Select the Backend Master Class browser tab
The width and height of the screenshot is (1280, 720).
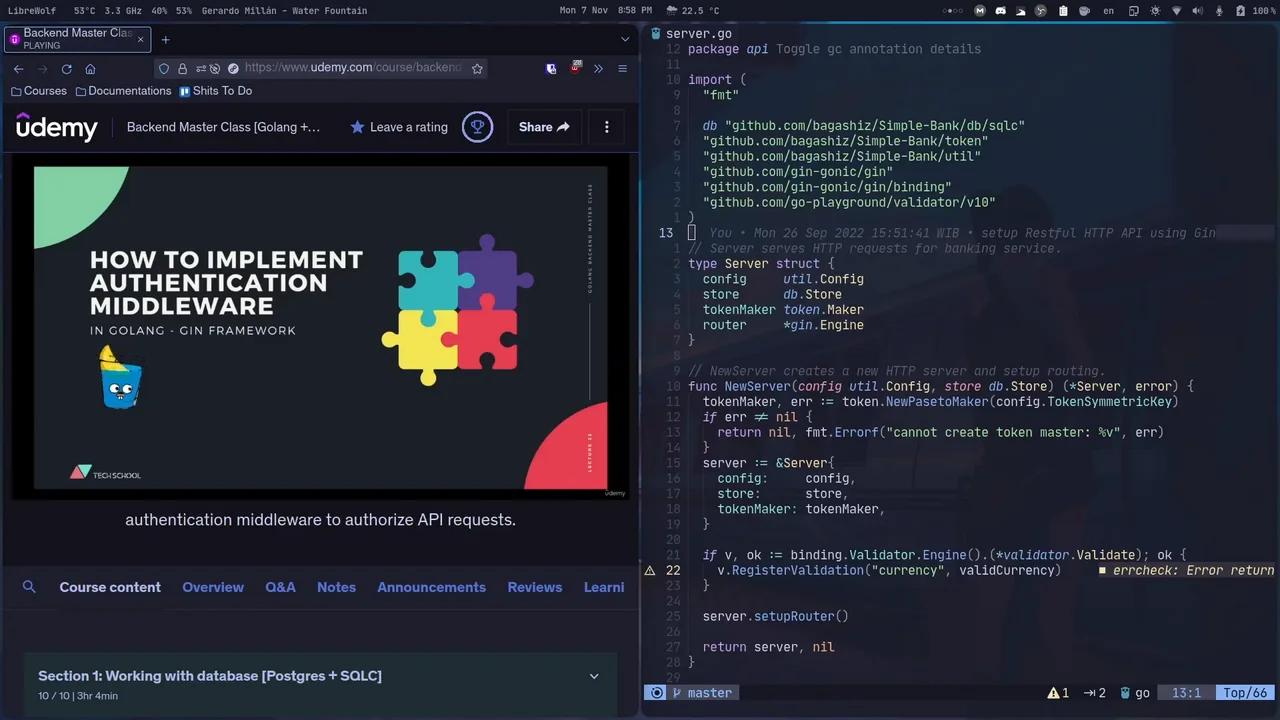[x=77, y=39]
